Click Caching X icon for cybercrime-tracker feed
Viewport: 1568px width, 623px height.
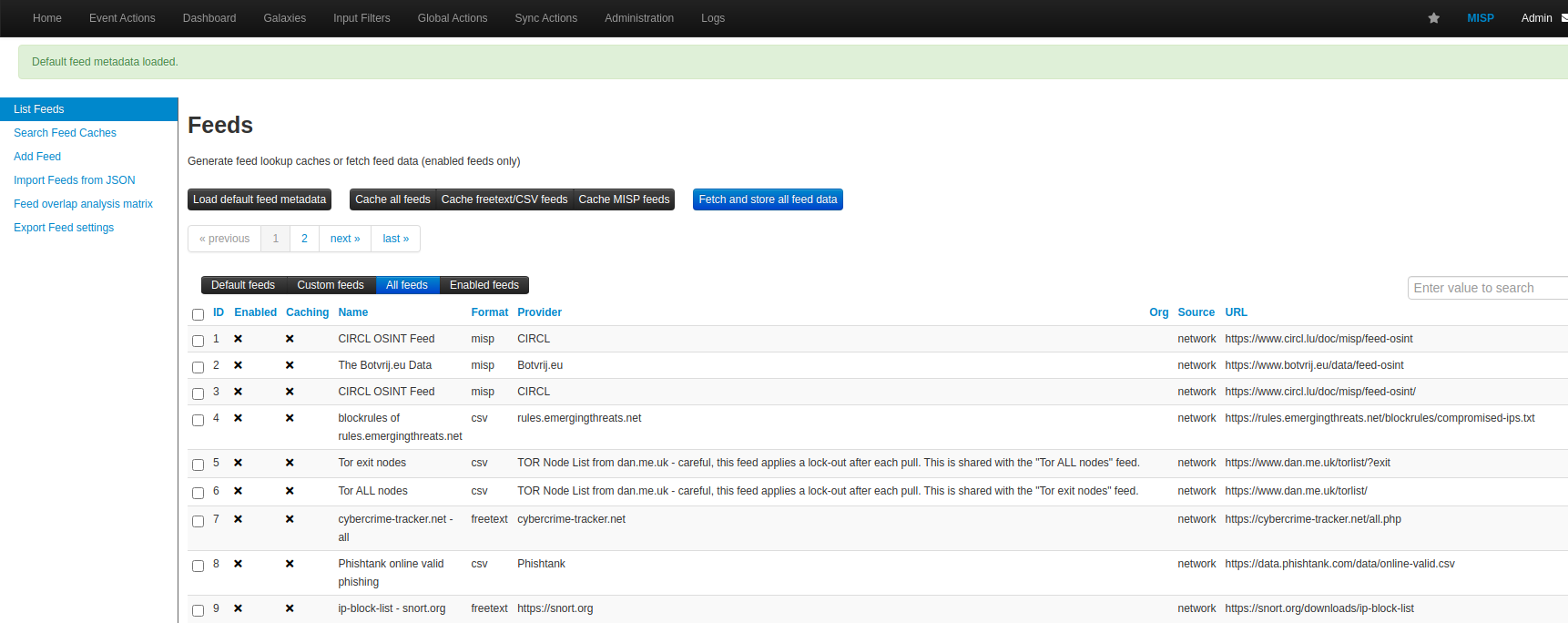[x=290, y=519]
